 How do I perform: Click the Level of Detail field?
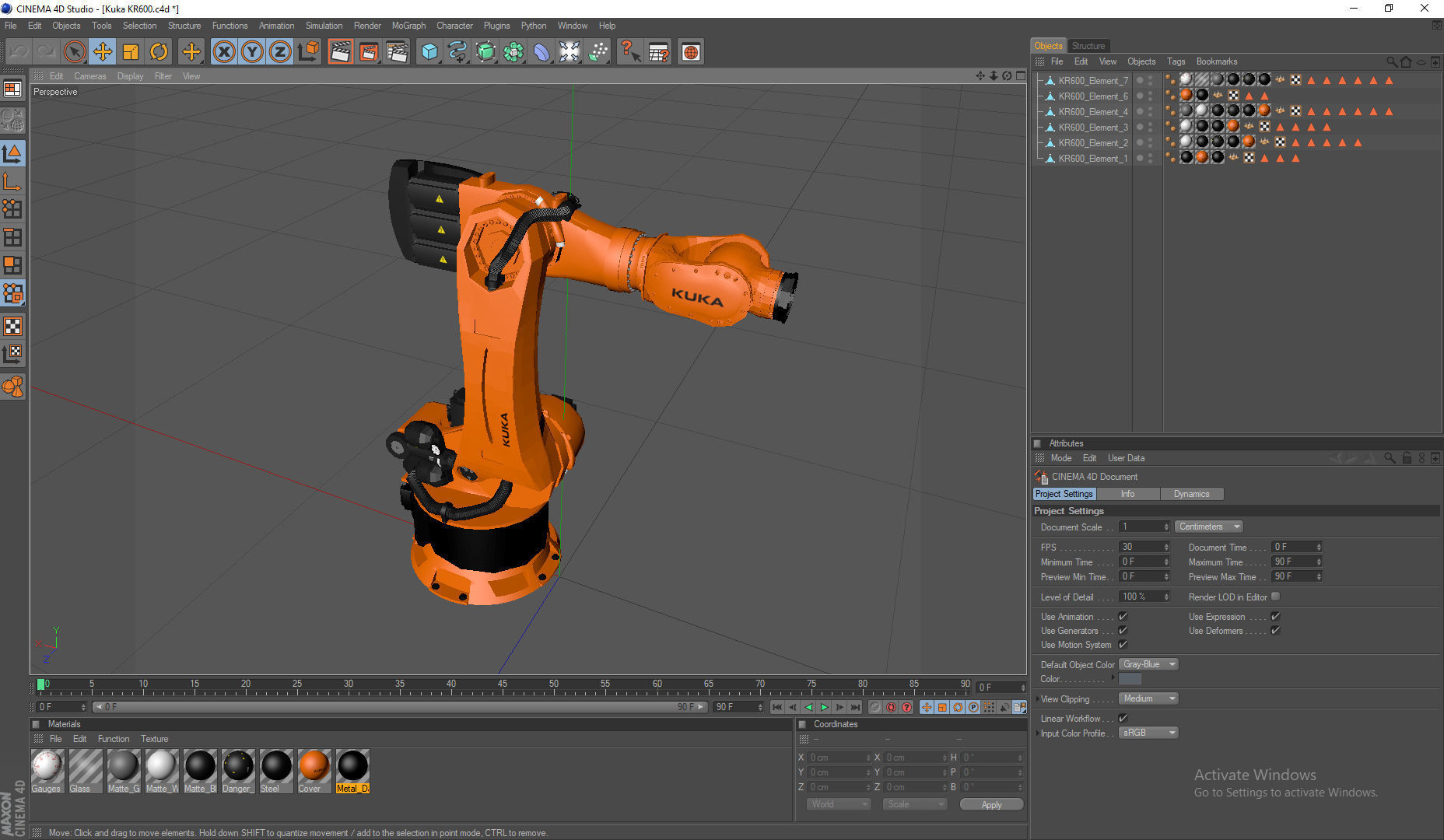pyautogui.click(x=1144, y=597)
